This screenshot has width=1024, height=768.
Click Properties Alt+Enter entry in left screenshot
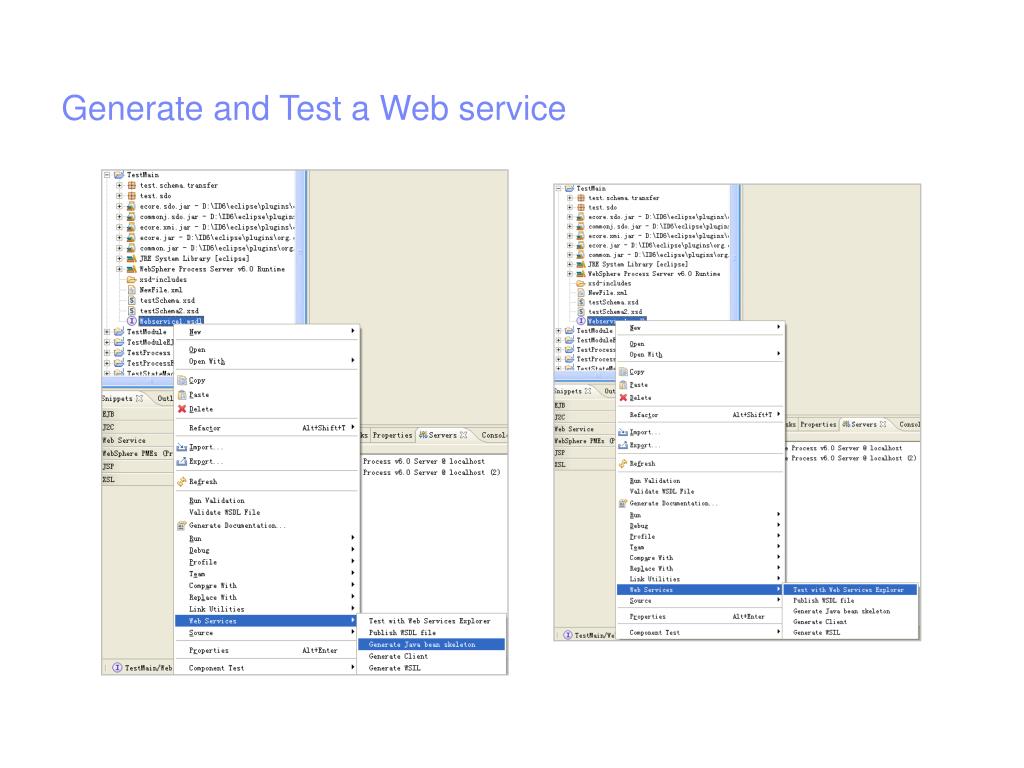click(x=266, y=650)
